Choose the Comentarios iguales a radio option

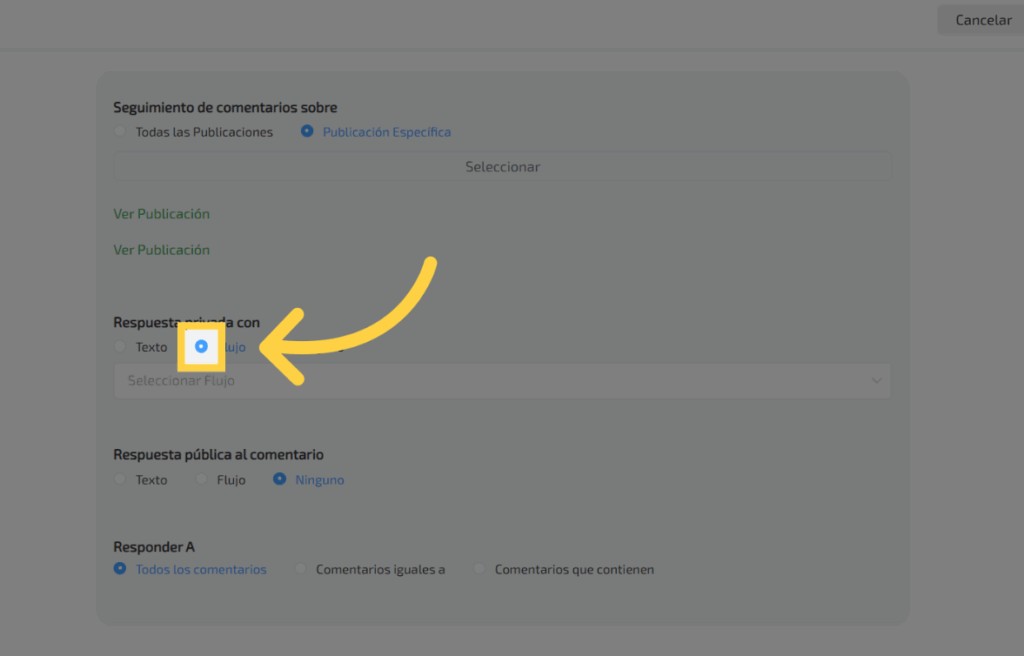coord(300,569)
